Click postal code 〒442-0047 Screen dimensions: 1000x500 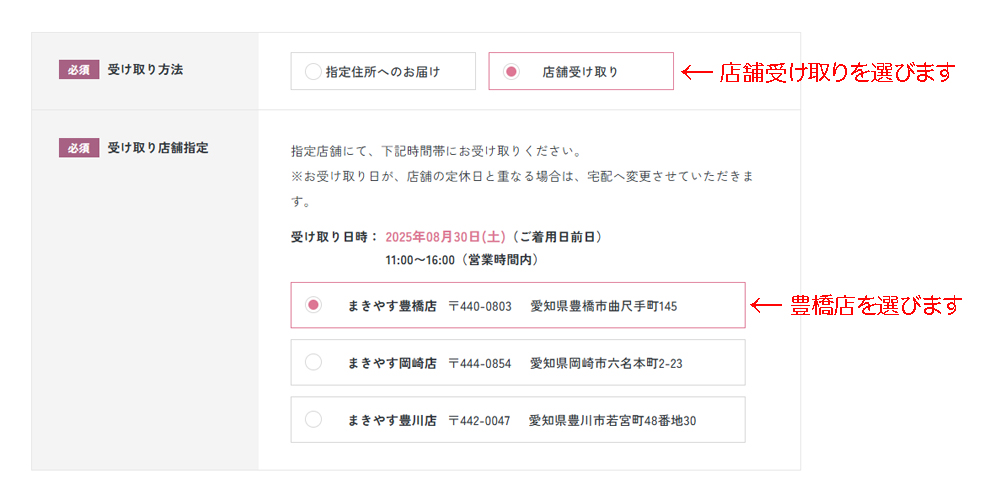coord(480,421)
